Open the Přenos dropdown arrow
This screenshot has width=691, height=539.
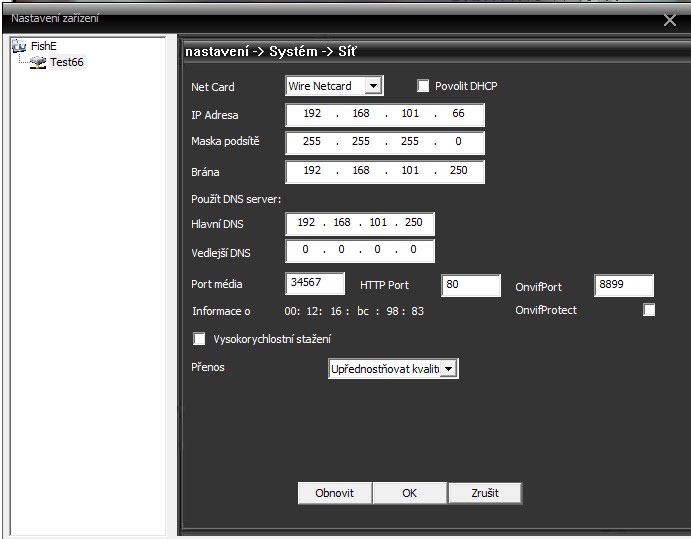[448, 368]
